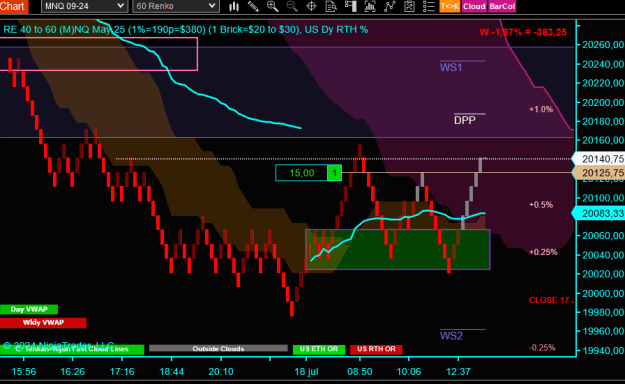Click the US RTH OR button
The width and height of the screenshot is (625, 384).
tap(376, 349)
